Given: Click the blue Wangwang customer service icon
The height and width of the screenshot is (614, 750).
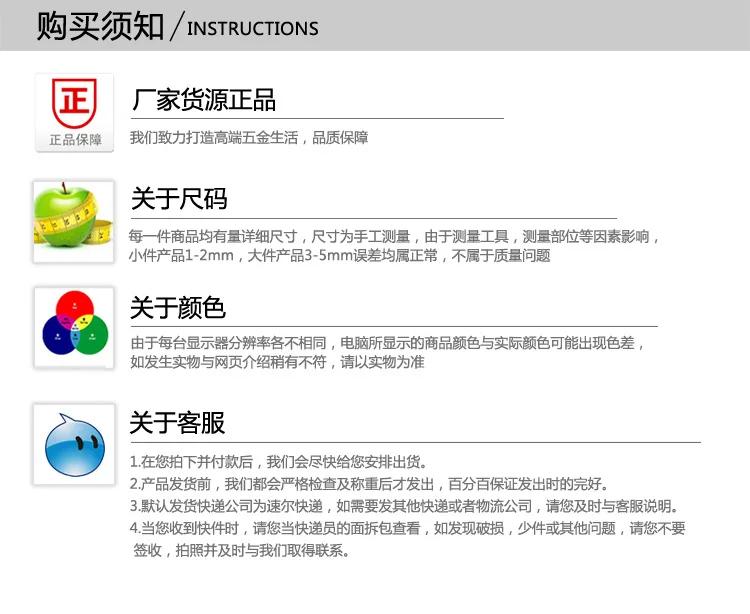Looking at the screenshot, I should pyautogui.click(x=74, y=444).
